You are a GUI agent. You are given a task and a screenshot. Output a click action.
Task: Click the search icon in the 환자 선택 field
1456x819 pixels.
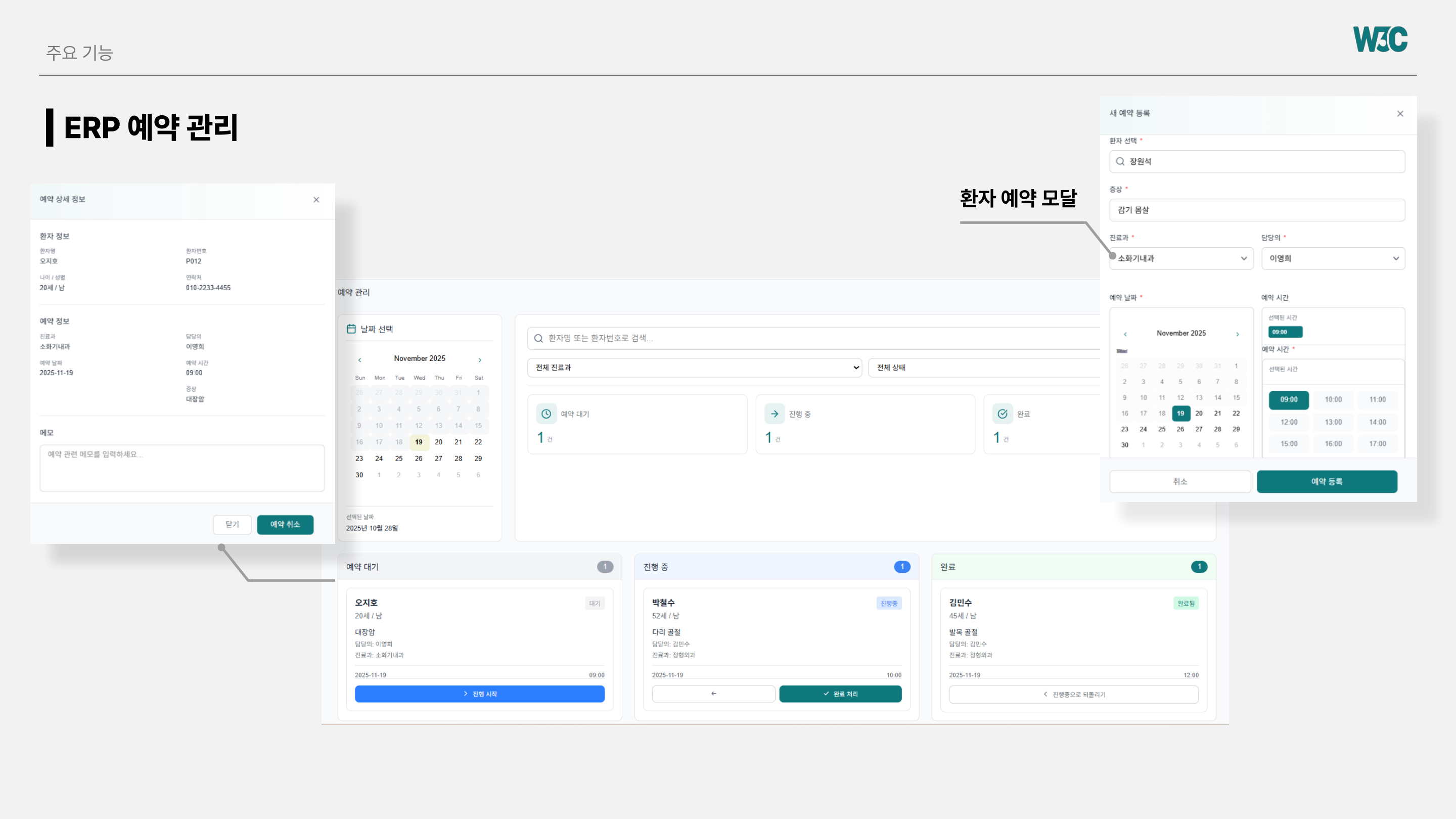[1120, 162]
